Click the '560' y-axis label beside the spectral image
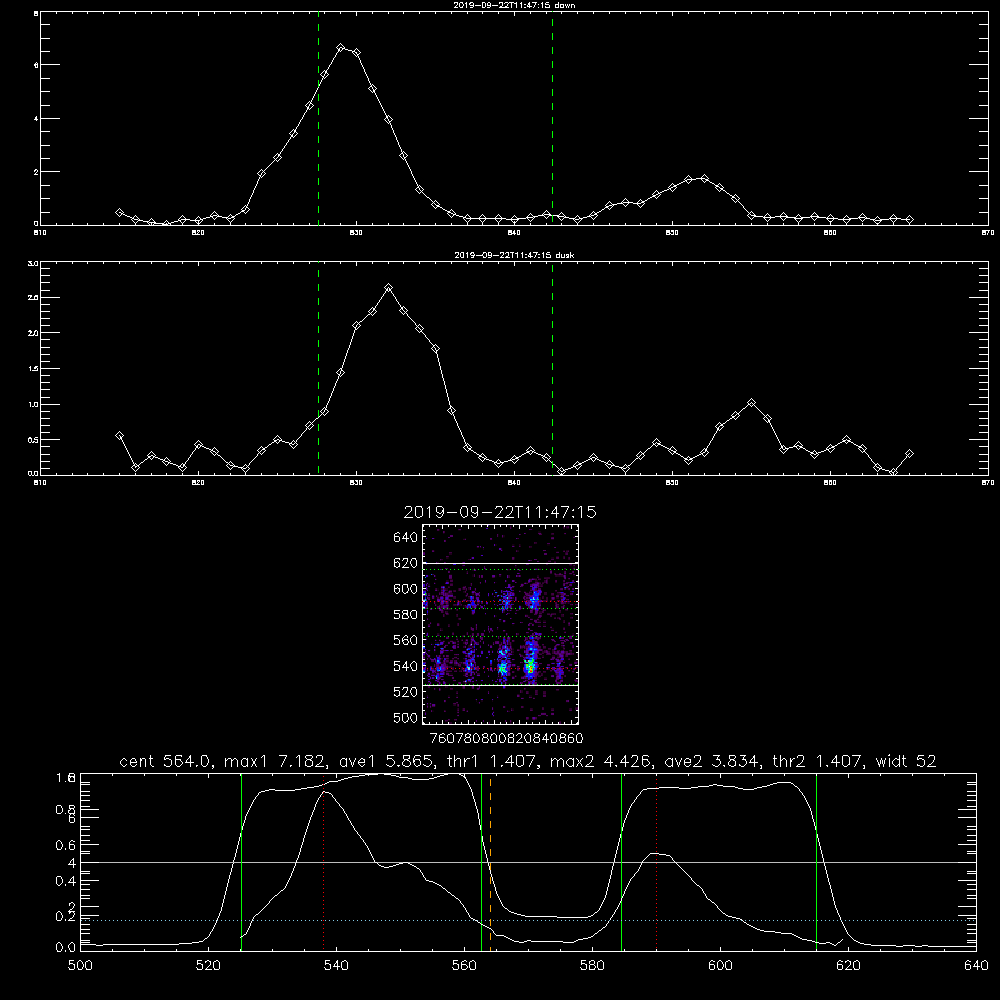 tap(405, 640)
